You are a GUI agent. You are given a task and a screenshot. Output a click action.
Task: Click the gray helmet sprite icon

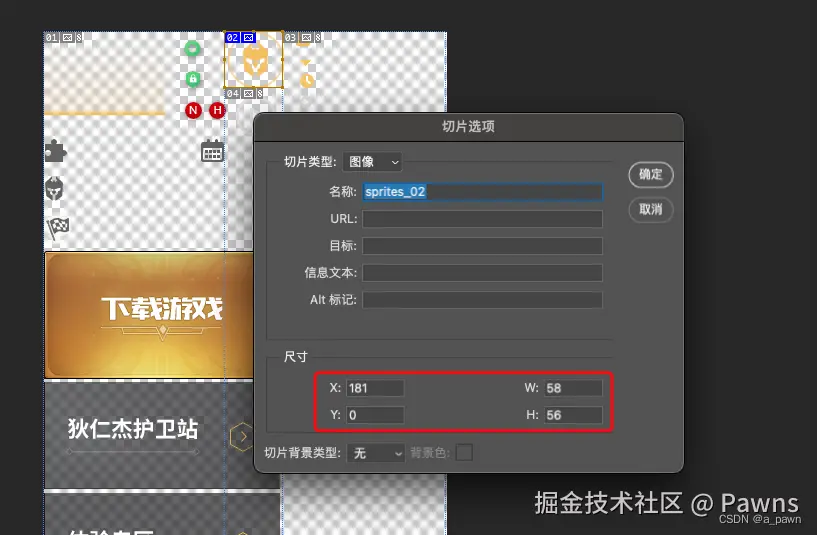coord(54,188)
